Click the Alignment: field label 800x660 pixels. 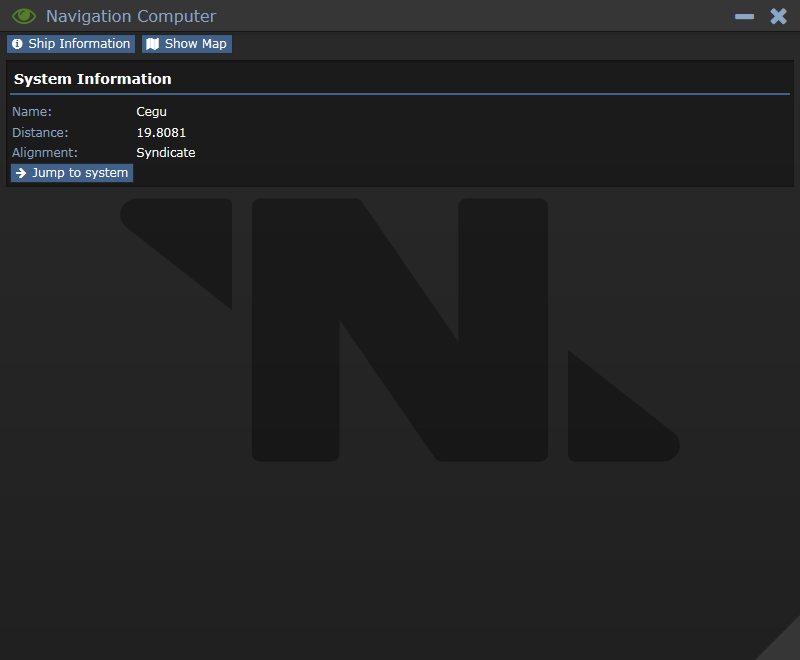tap(45, 153)
